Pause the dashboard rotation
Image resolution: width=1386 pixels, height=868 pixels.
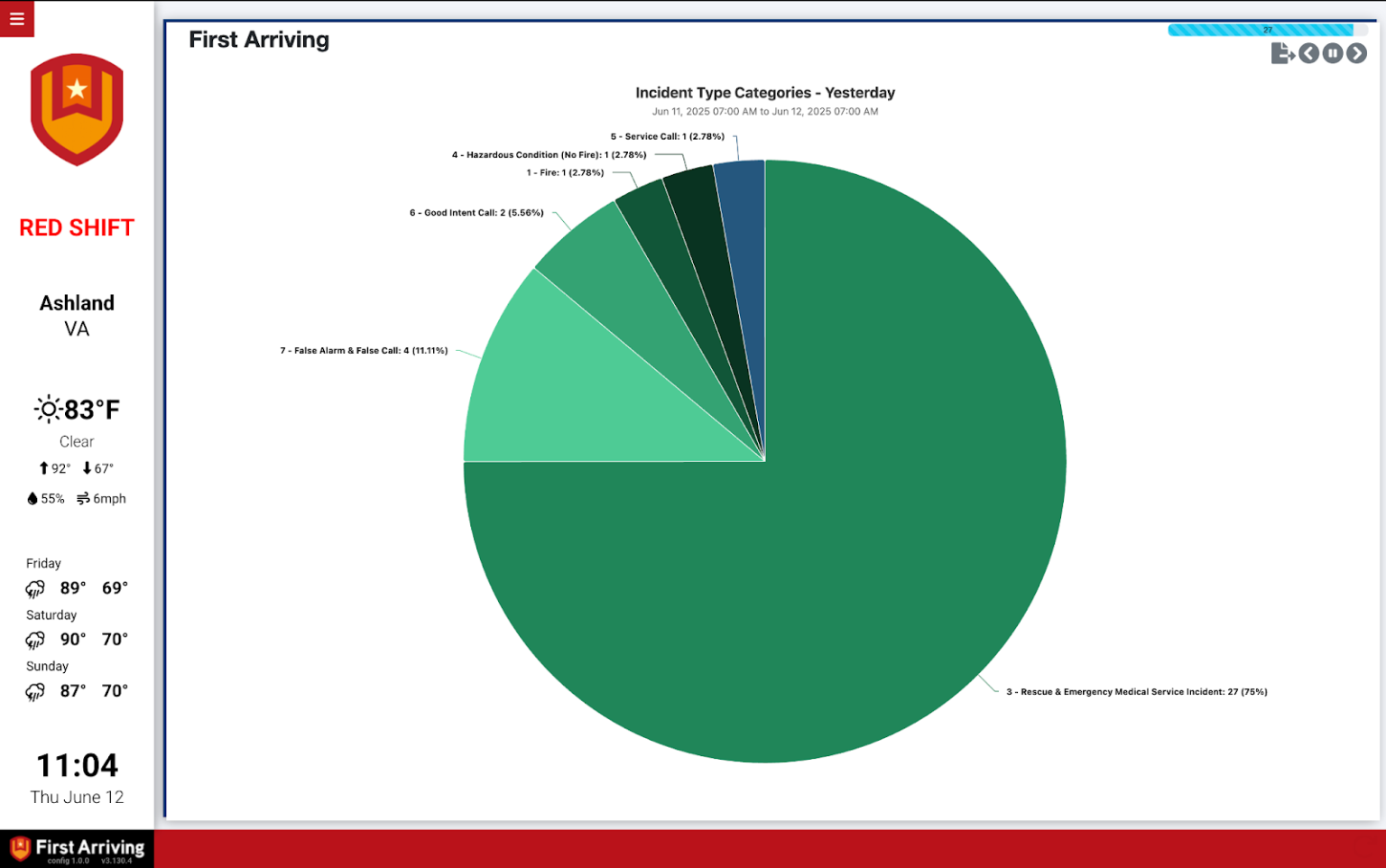point(1333,53)
